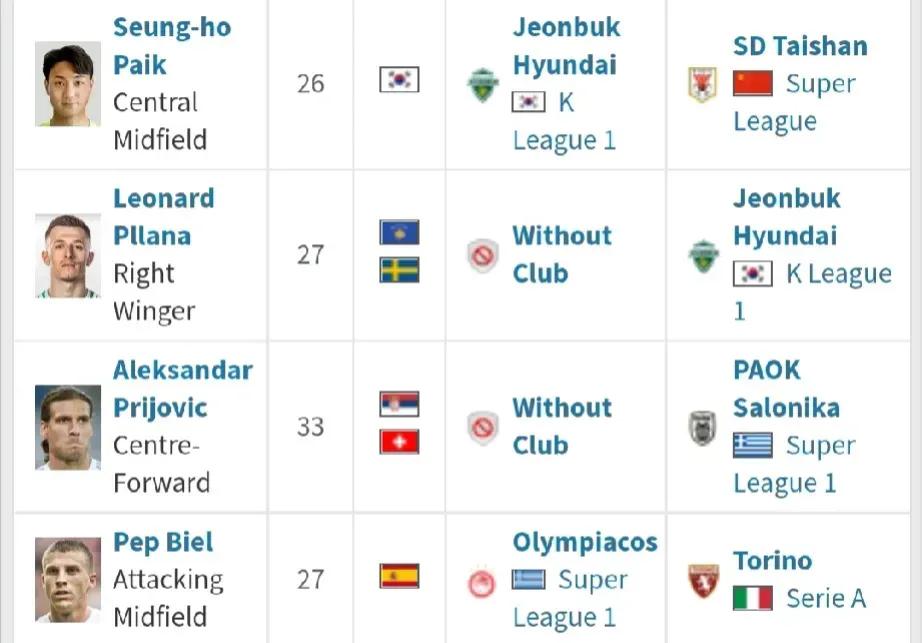
Task: Click the Torino club crest
Action: click(x=703, y=581)
